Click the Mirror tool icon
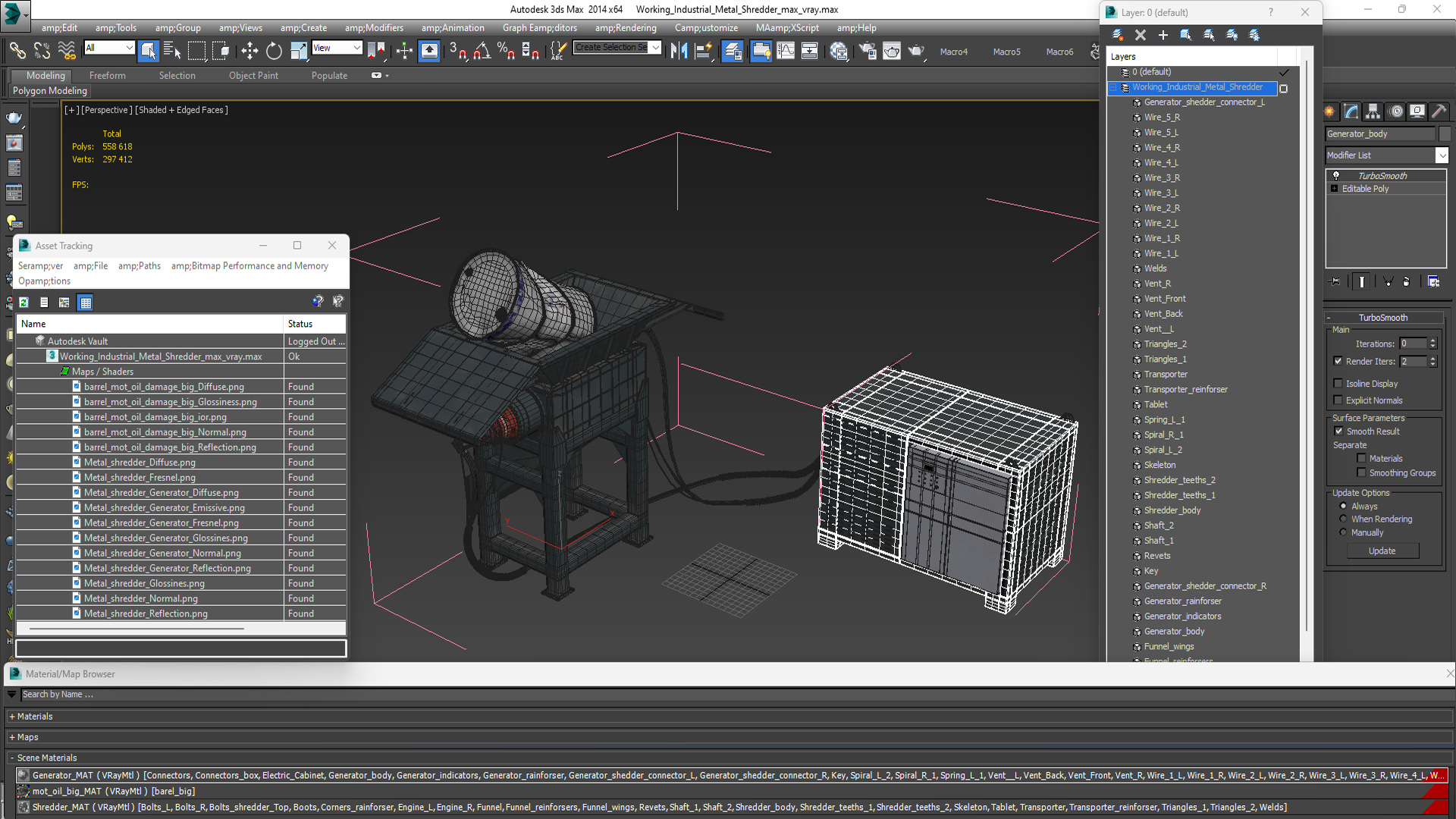1456x819 pixels. pyautogui.click(x=679, y=51)
